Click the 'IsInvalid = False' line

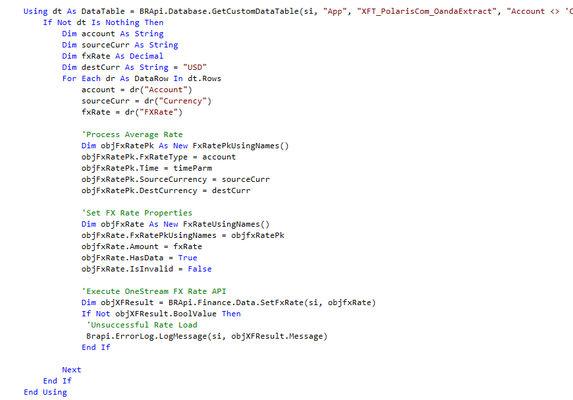coord(147,269)
